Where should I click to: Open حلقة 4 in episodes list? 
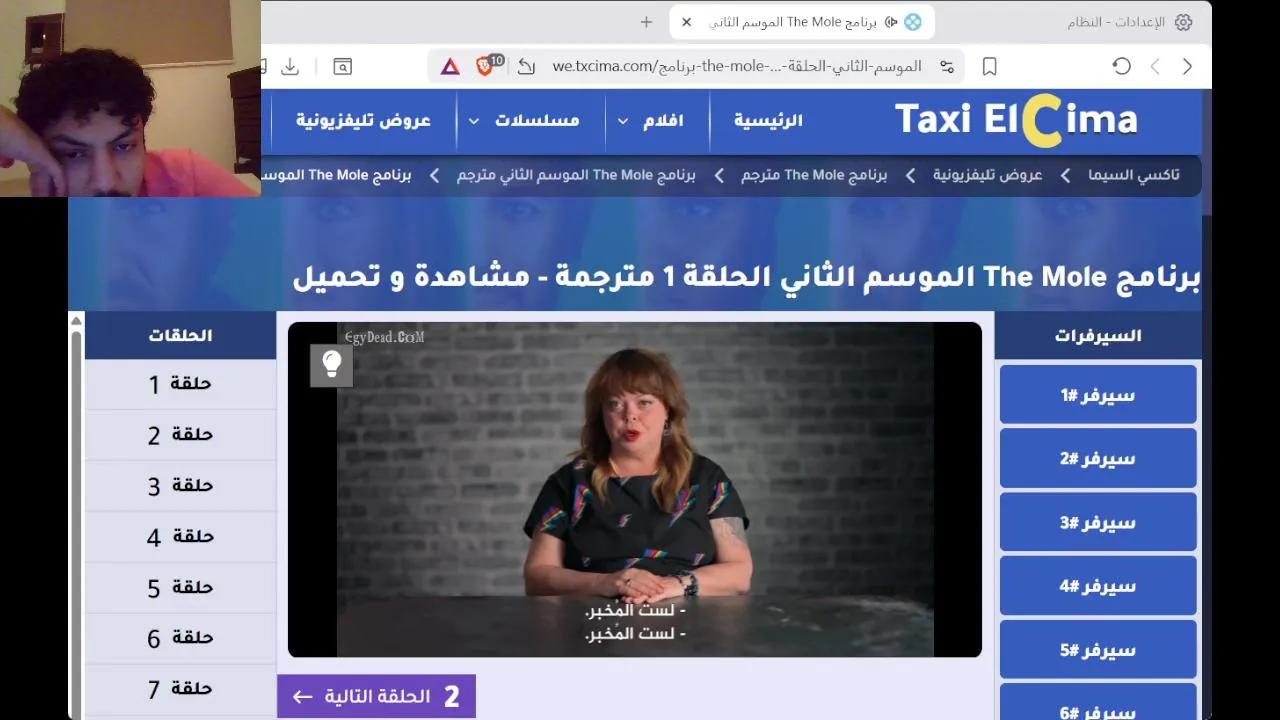click(x=180, y=537)
